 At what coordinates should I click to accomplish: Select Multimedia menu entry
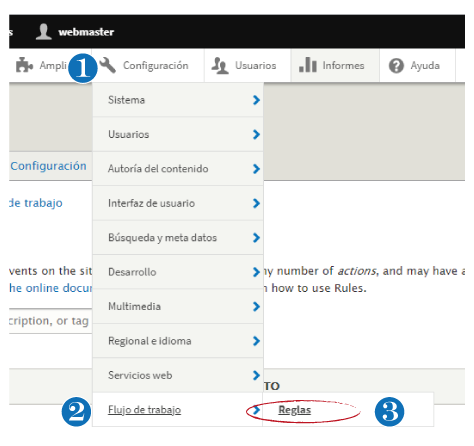coord(178,306)
